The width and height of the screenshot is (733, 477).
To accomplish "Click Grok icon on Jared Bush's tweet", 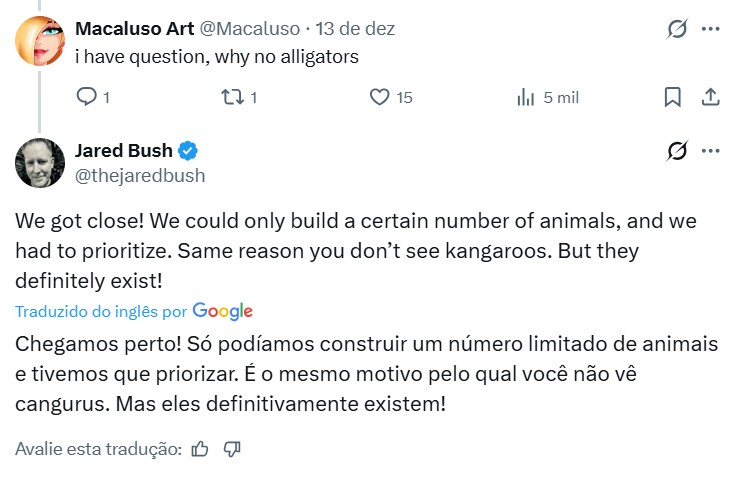I will (x=677, y=151).
